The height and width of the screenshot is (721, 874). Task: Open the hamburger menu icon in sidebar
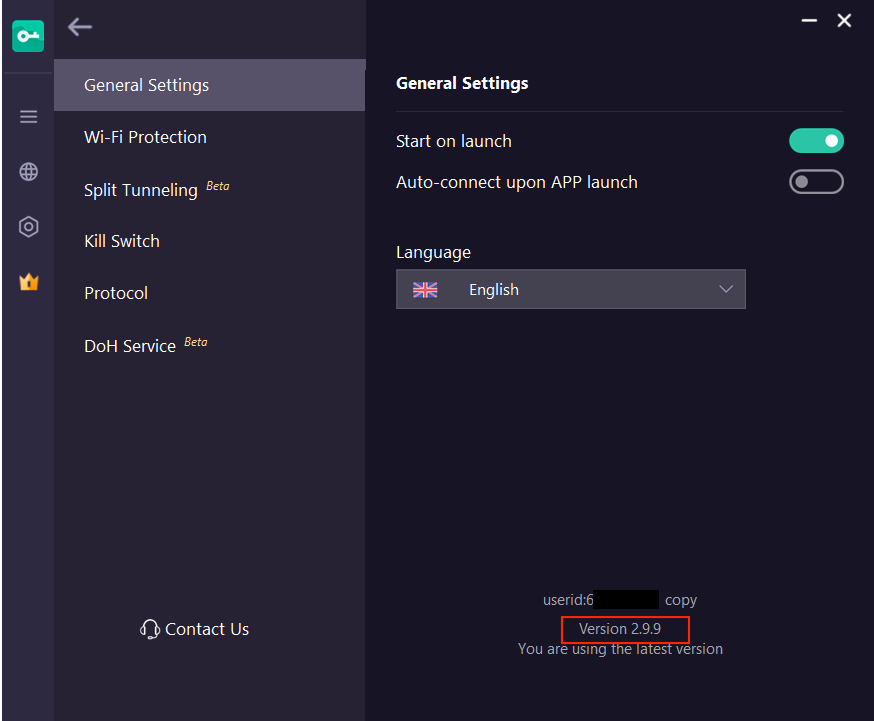click(28, 117)
